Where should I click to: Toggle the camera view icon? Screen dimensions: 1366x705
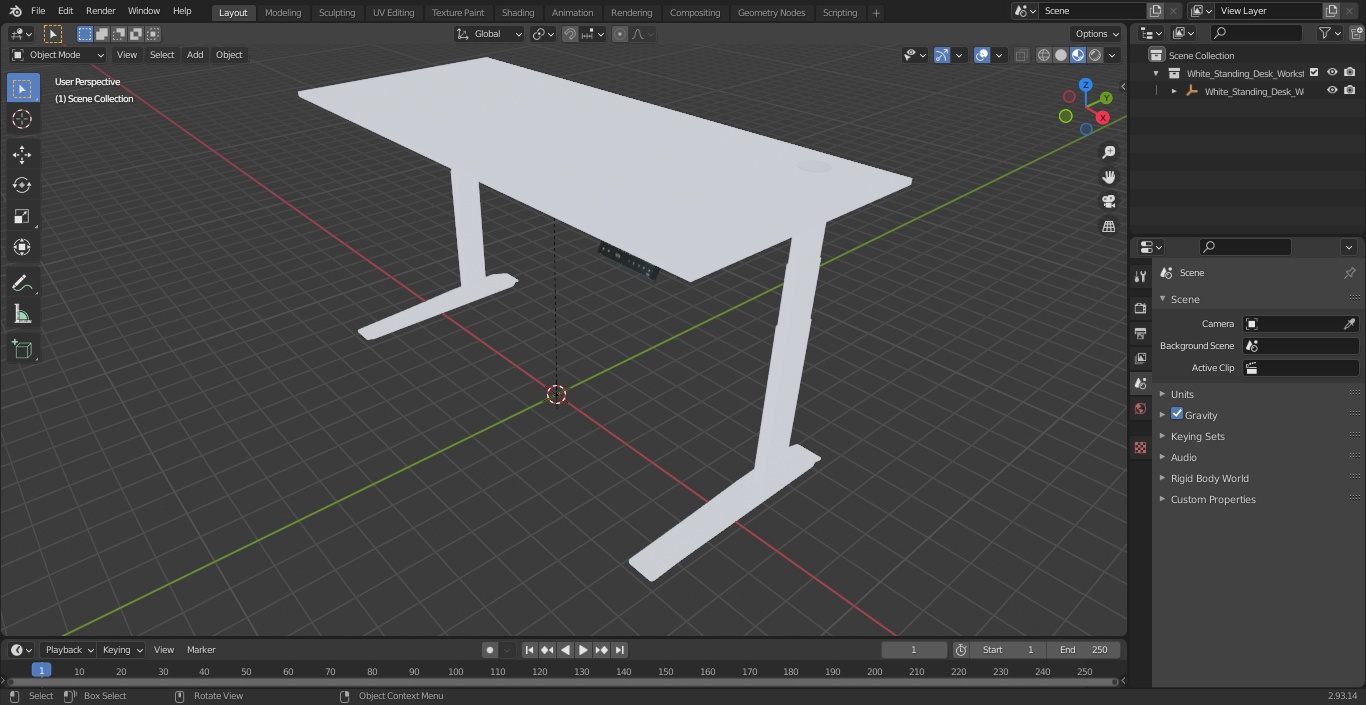1108,201
